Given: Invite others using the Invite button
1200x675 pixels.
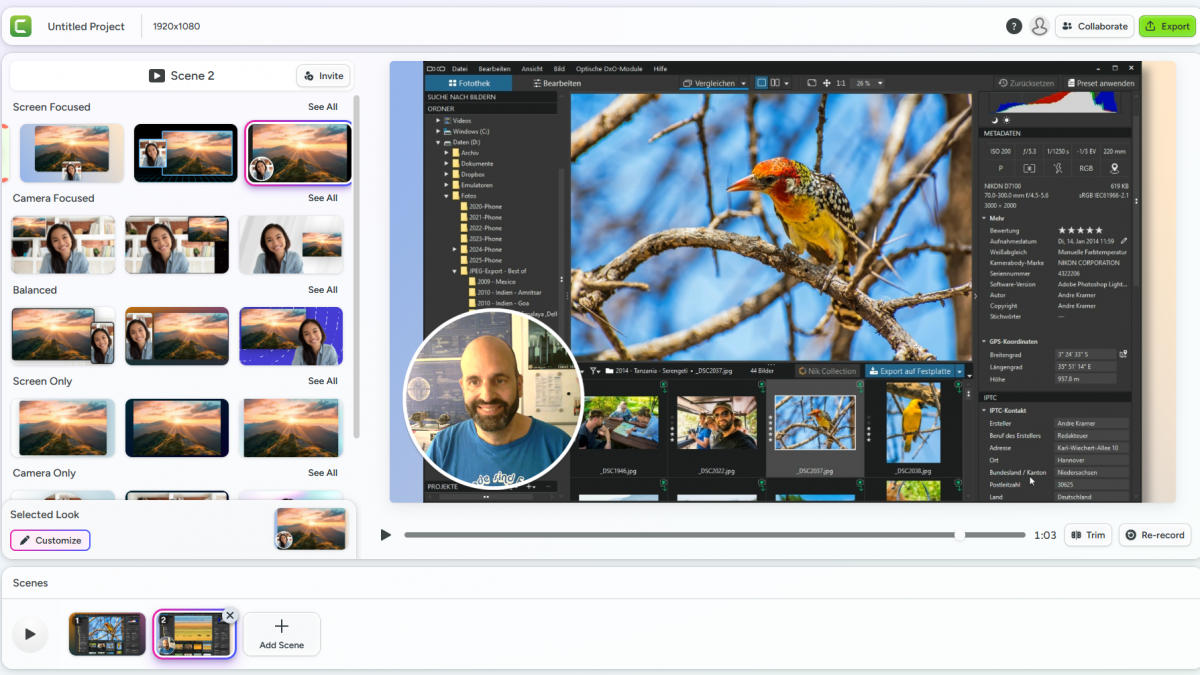Looking at the screenshot, I should coord(322,76).
